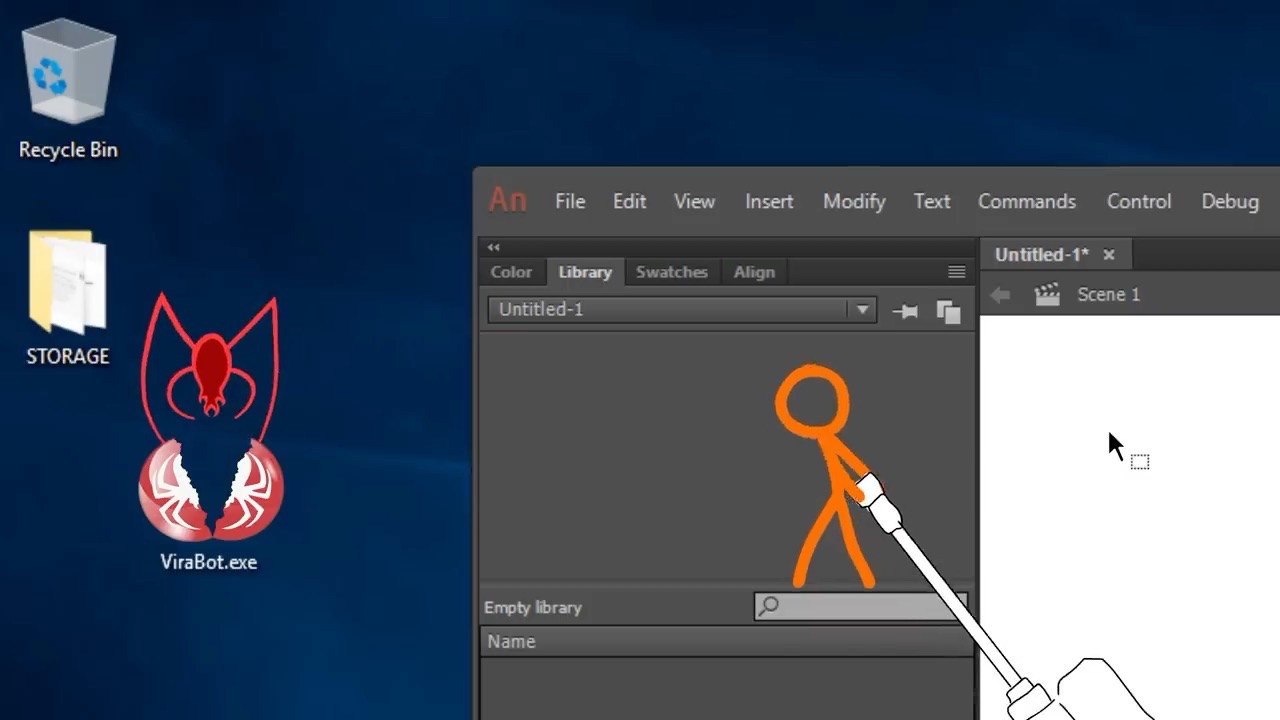1280x720 pixels.
Task: Click the Name column header
Action: tap(727, 641)
